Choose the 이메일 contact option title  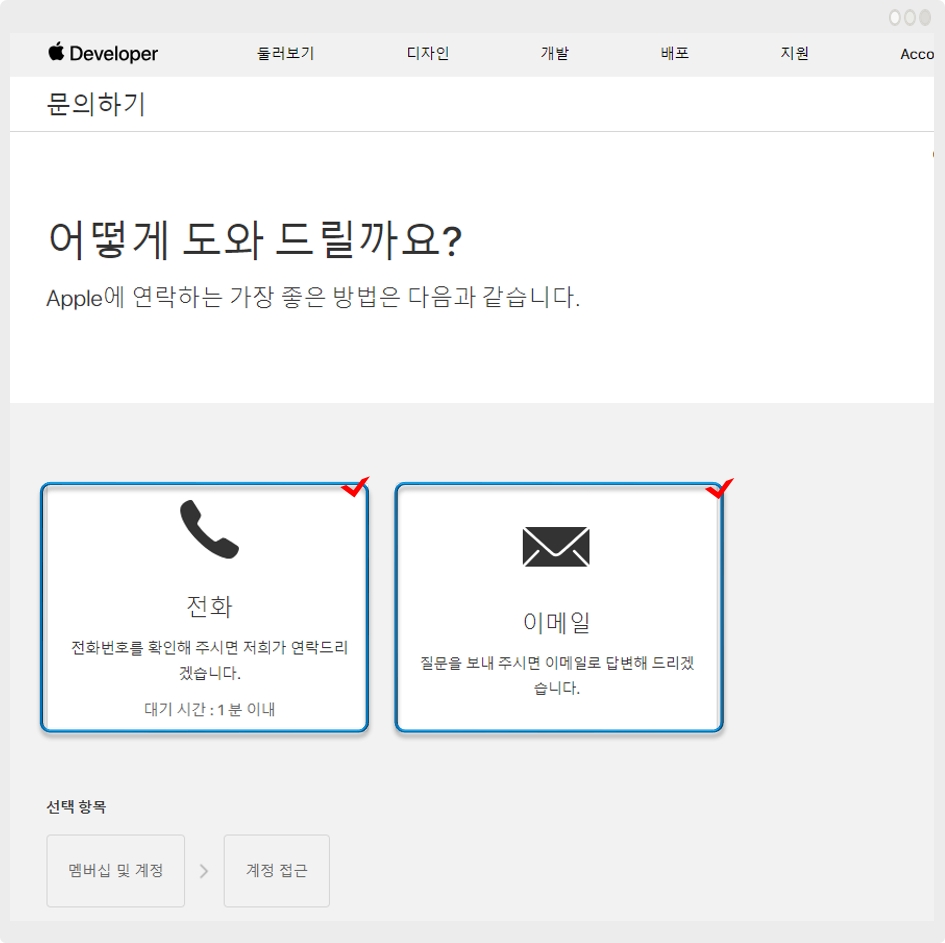pos(557,622)
